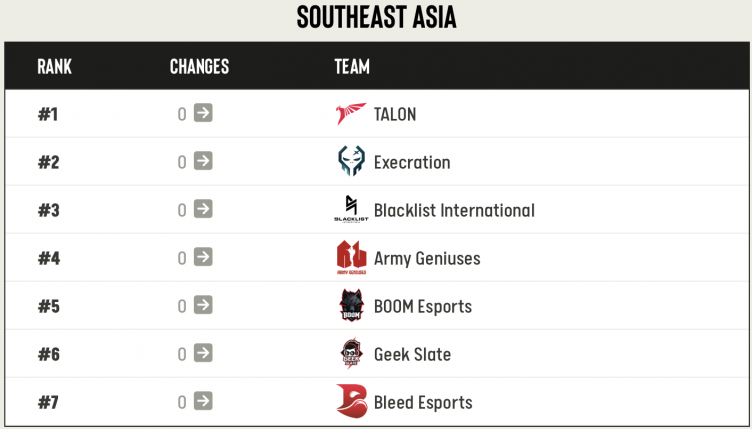
Task: Select the Blacklist International team name
Action: [454, 210]
